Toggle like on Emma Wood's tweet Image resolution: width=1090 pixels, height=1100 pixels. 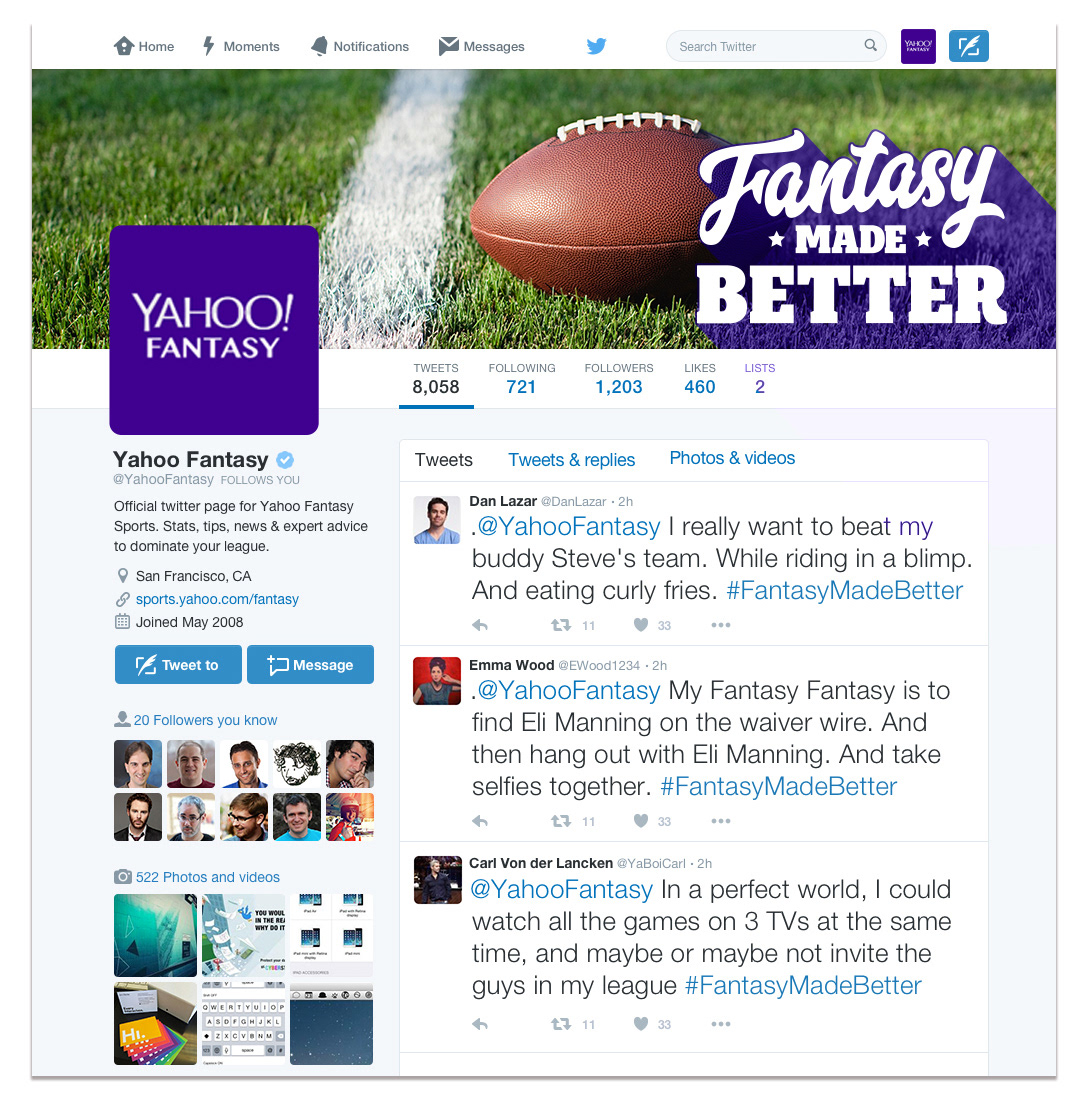click(x=641, y=820)
